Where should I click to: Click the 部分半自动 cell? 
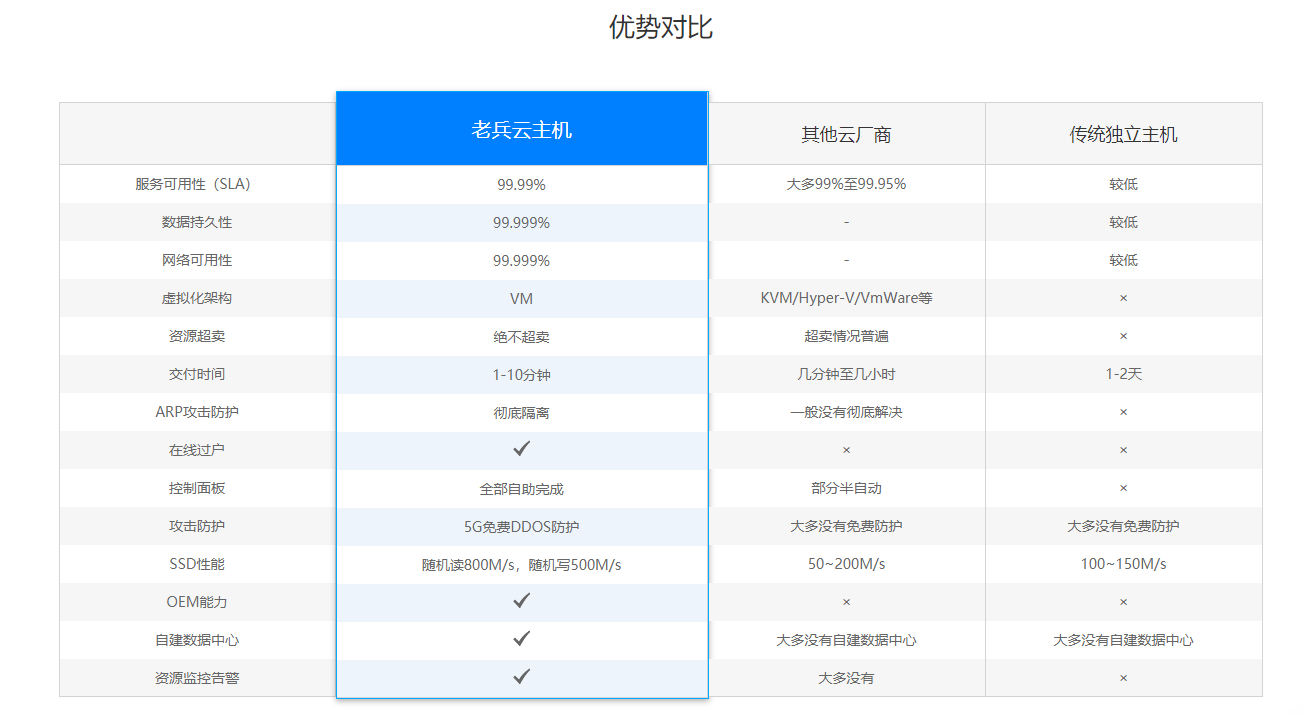[x=846, y=488]
